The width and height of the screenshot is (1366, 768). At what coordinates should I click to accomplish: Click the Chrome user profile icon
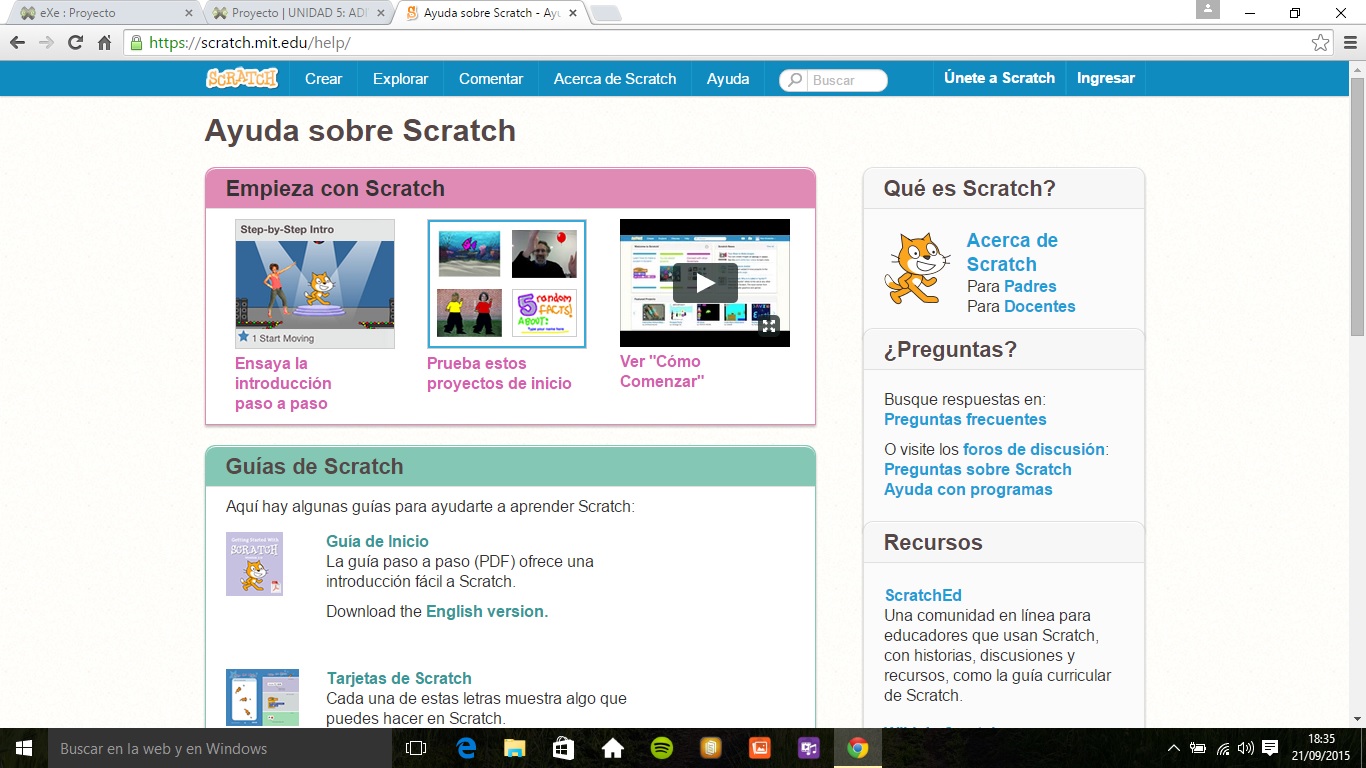point(1208,9)
